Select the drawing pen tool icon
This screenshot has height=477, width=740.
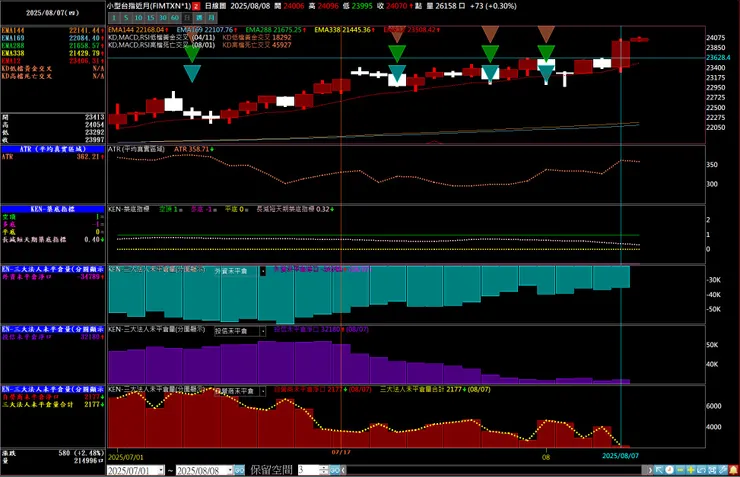723,470
